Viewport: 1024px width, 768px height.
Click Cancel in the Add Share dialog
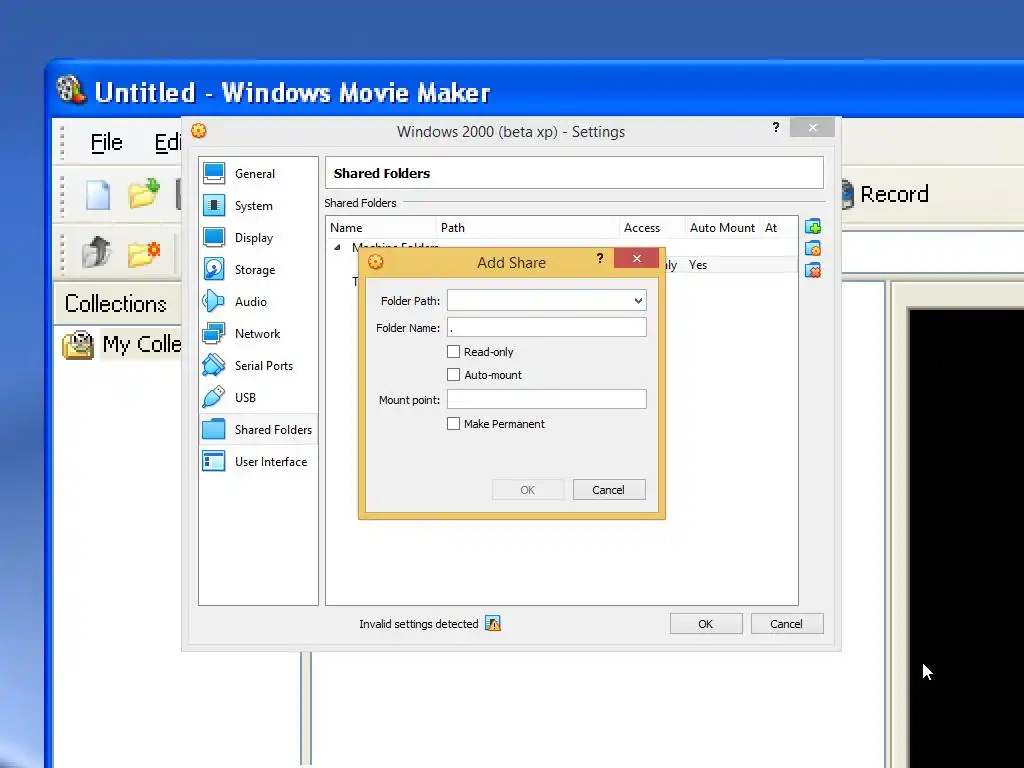pyautogui.click(x=609, y=490)
